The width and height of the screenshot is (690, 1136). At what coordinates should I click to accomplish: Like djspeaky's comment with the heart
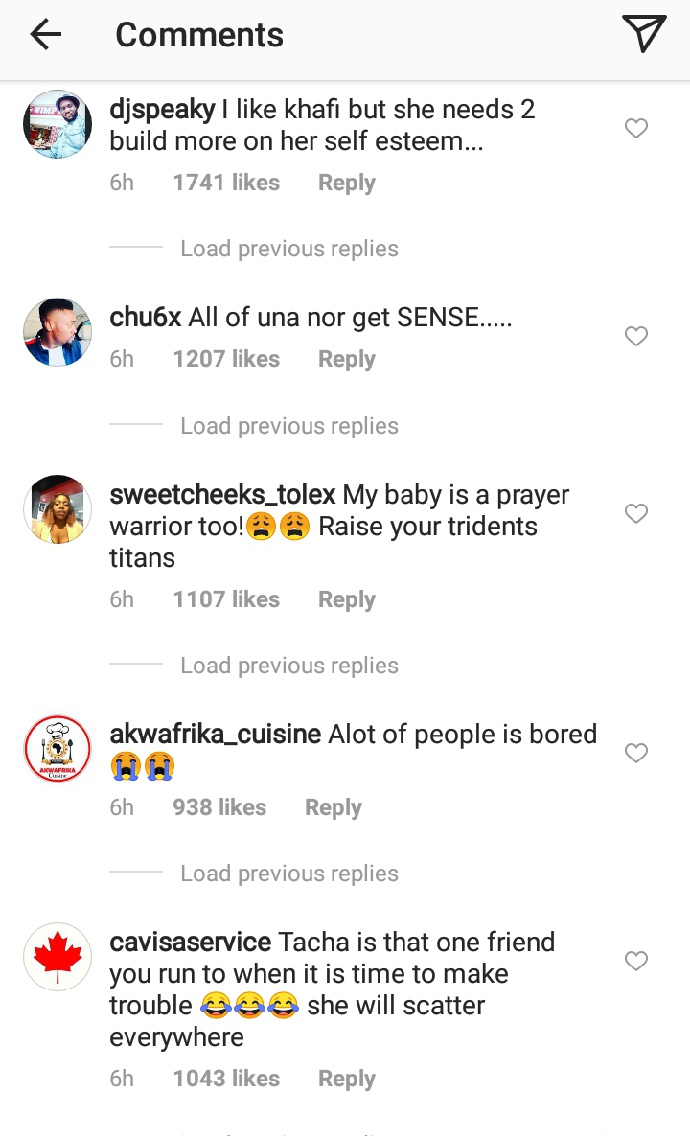(636, 128)
